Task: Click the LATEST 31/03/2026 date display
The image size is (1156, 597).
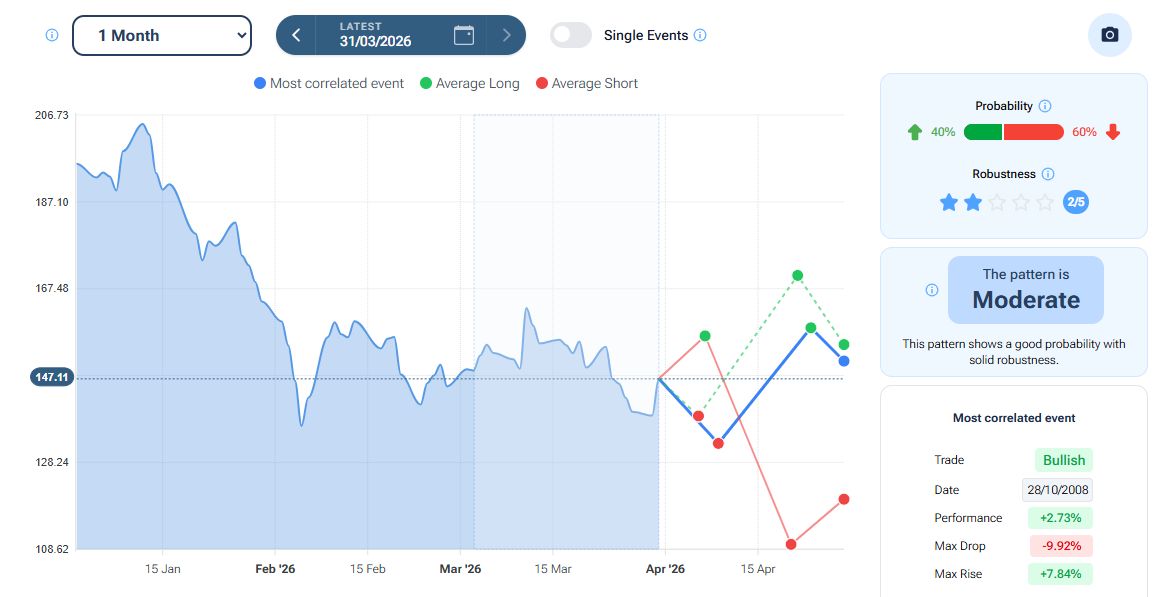Action: tap(375, 35)
